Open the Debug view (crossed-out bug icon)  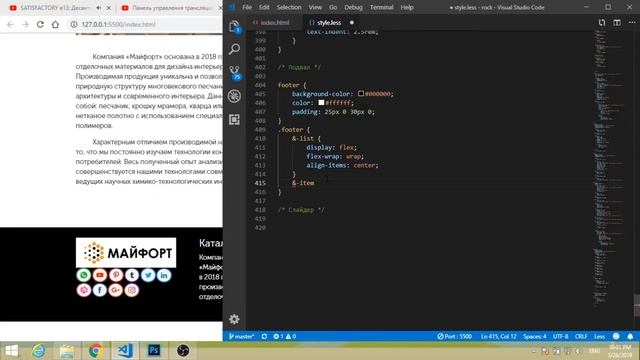click(234, 96)
